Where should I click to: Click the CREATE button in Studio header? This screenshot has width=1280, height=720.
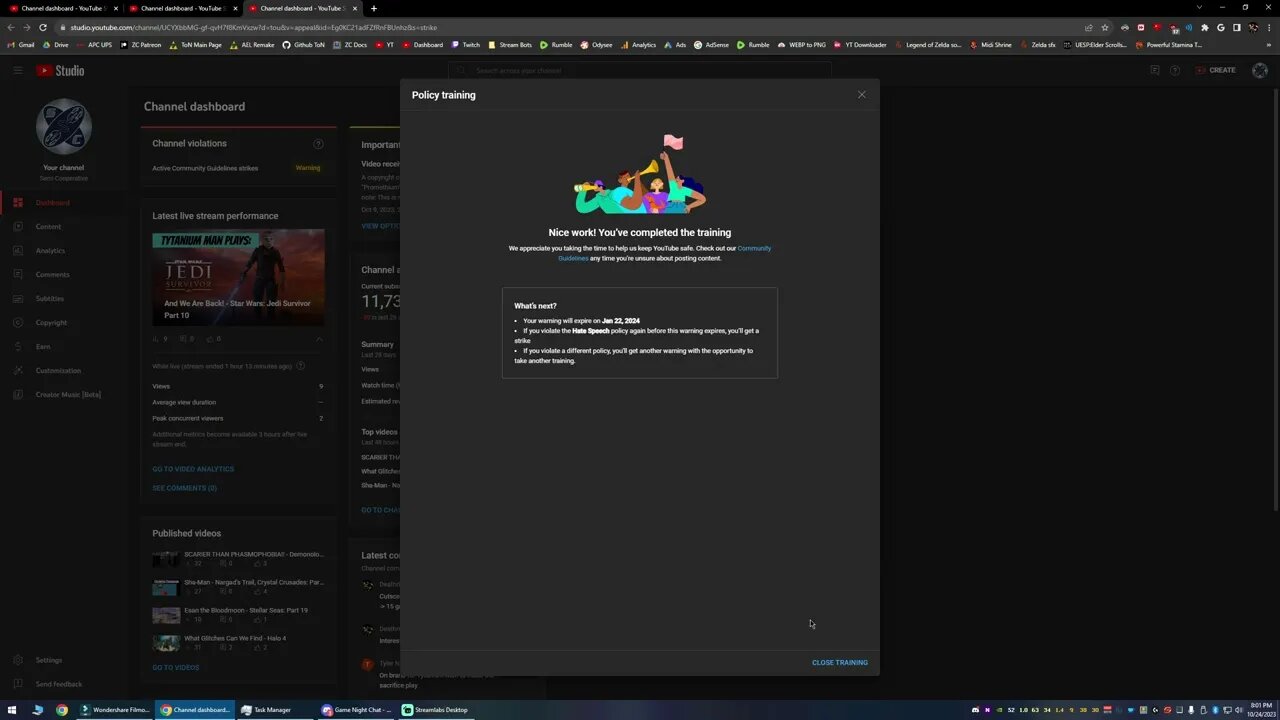coord(1216,70)
